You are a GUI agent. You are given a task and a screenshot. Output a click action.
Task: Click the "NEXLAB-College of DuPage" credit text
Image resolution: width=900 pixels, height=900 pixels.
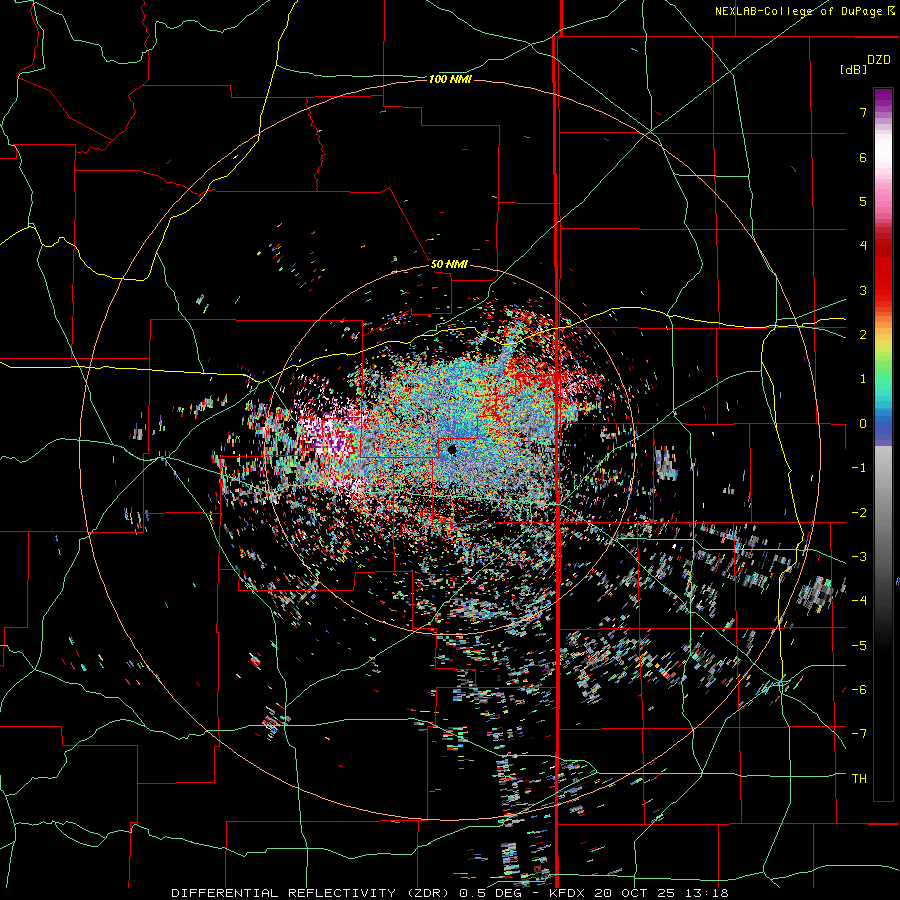pos(798,11)
